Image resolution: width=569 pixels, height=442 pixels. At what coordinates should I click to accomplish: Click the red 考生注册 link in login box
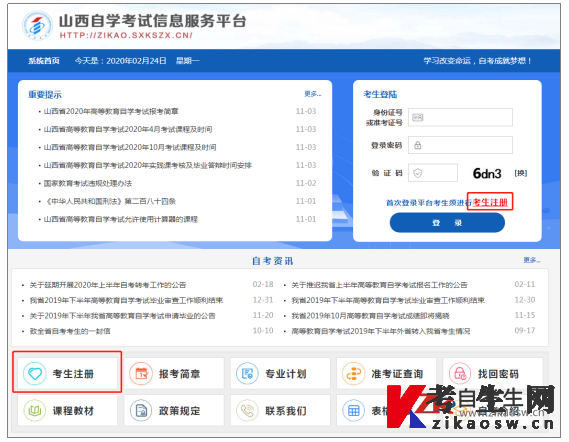(x=490, y=202)
